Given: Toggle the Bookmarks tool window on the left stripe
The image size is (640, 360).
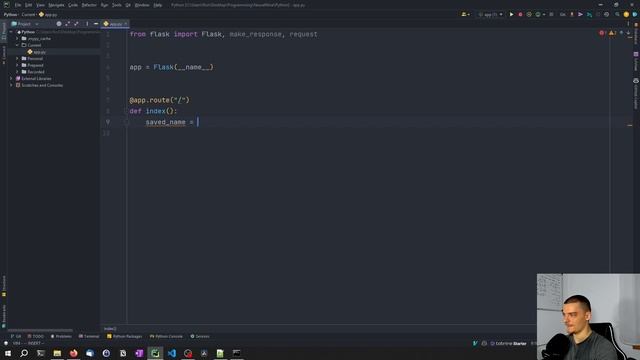Looking at the screenshot, I should 4,316.
